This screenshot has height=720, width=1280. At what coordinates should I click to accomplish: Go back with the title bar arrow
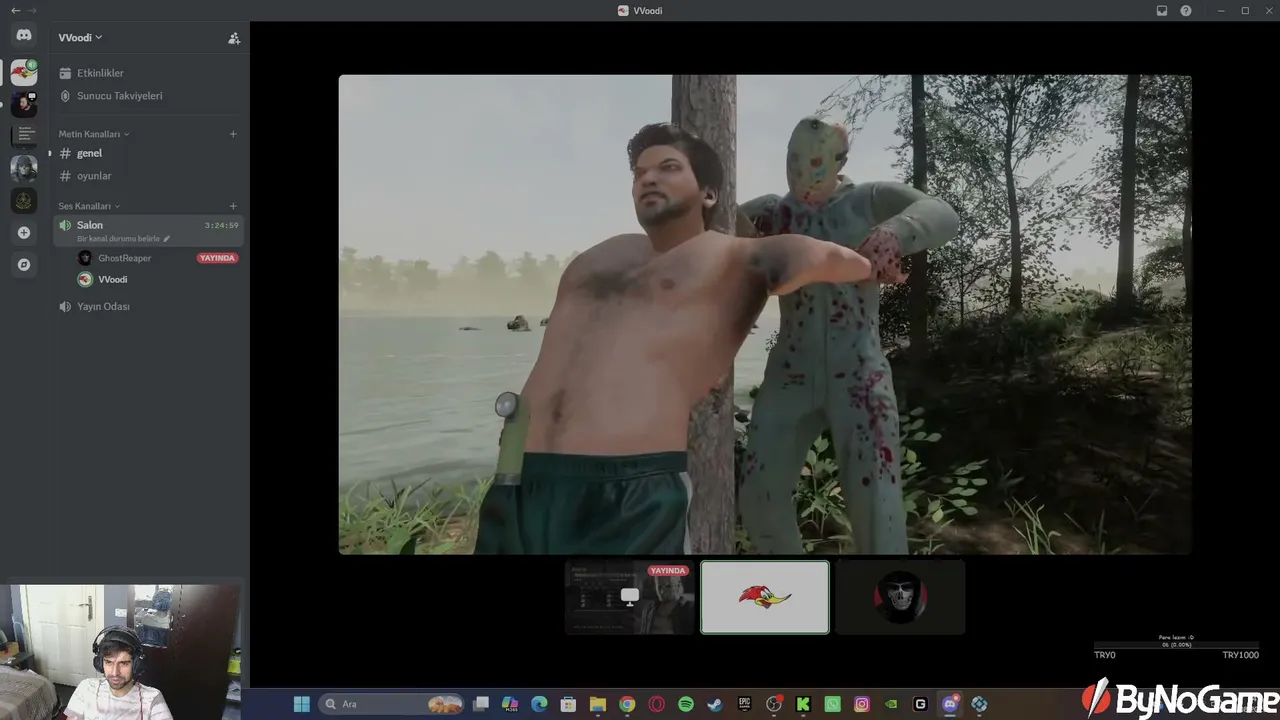coord(15,10)
